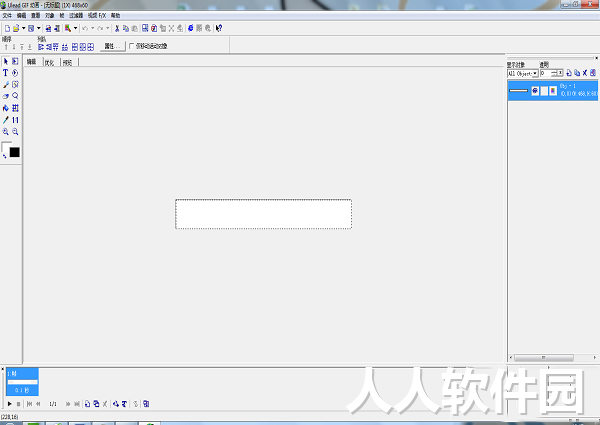Click the swap colors arrow icon
Viewport: 600px width, 425px height.
coord(5,156)
